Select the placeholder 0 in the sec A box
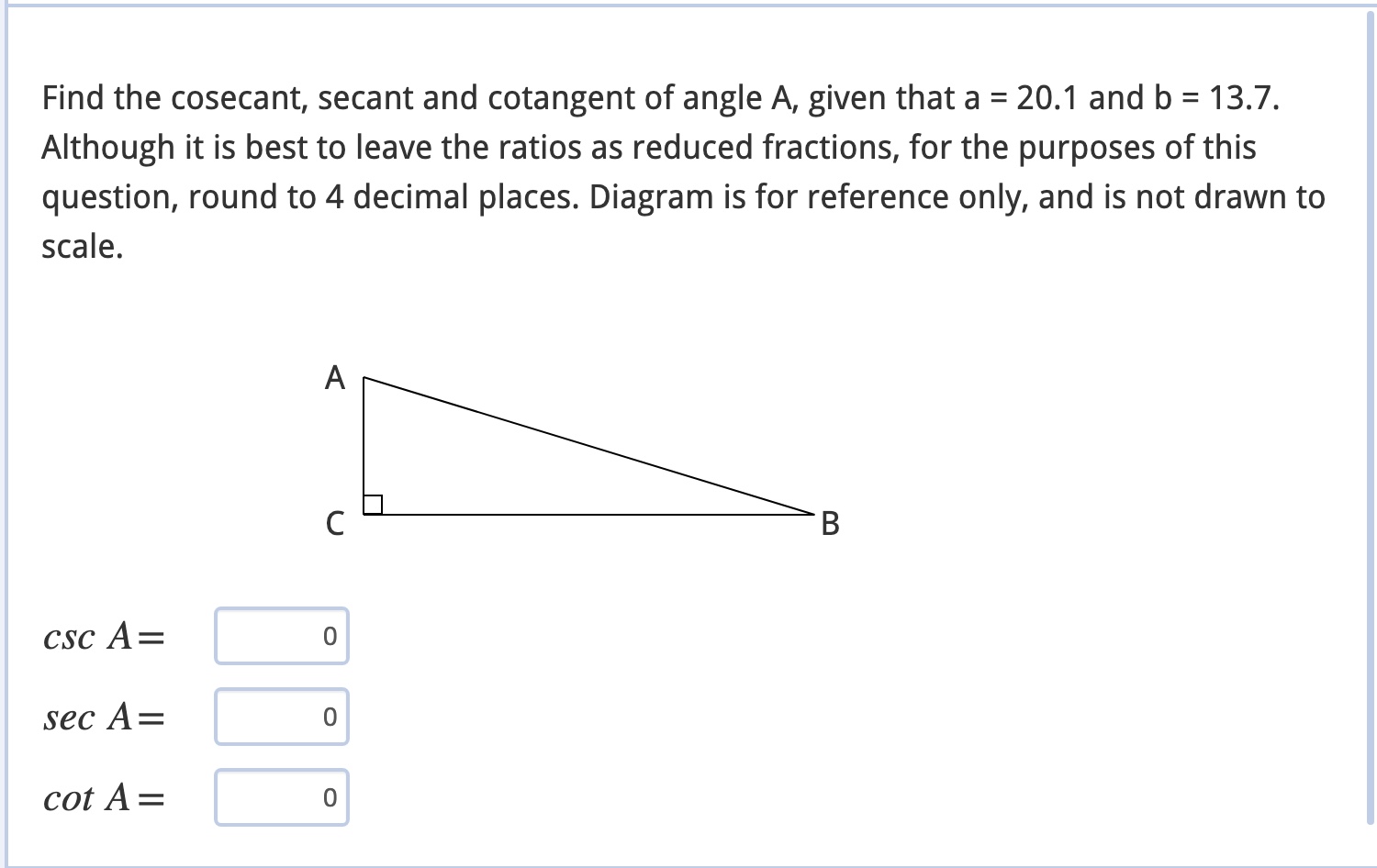Screen dimensions: 1377x868 (329, 718)
